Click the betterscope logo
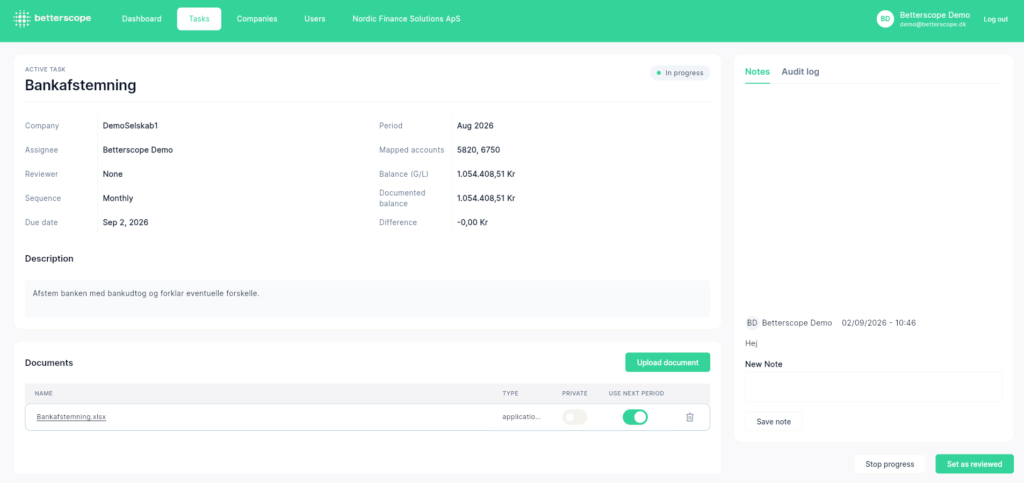The height and width of the screenshot is (483, 1024). pyautogui.click(x=52, y=18)
